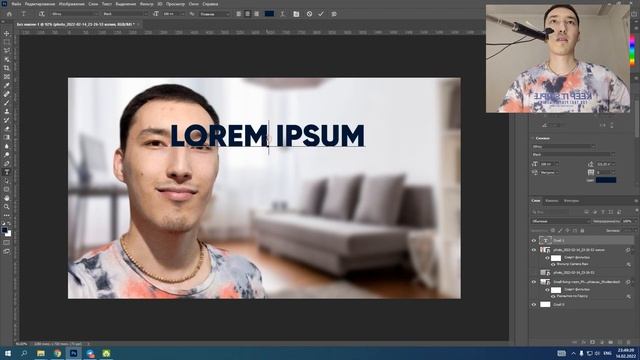Click the Home icon in options bar
The height and width of the screenshot is (360, 640).
[x=9, y=14]
